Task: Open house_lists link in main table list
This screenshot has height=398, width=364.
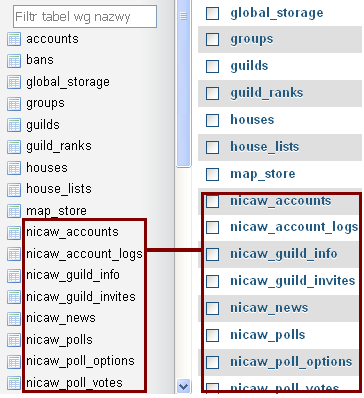Action: point(264,146)
